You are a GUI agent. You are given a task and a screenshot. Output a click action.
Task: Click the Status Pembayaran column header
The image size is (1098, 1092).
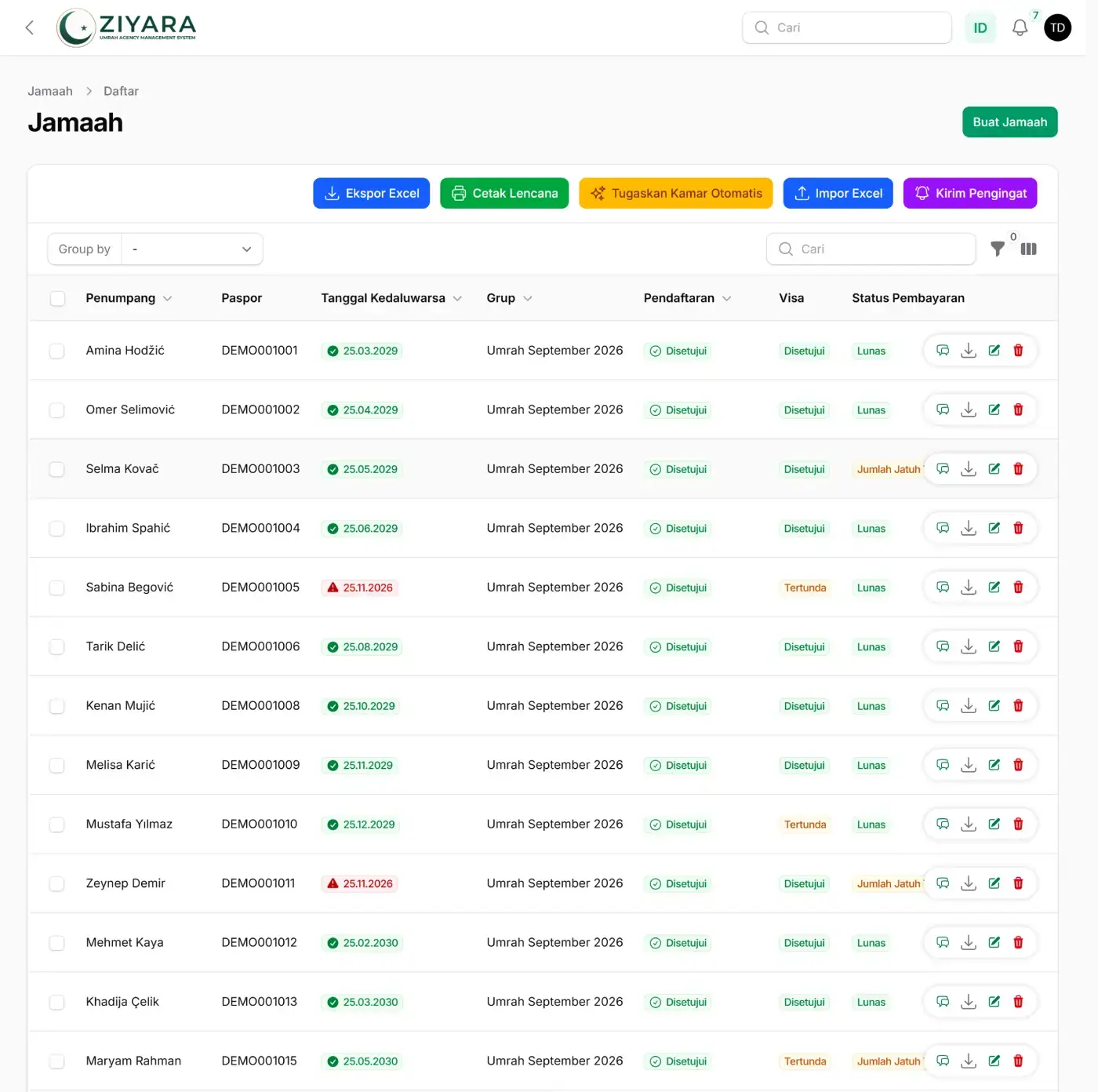point(908,298)
